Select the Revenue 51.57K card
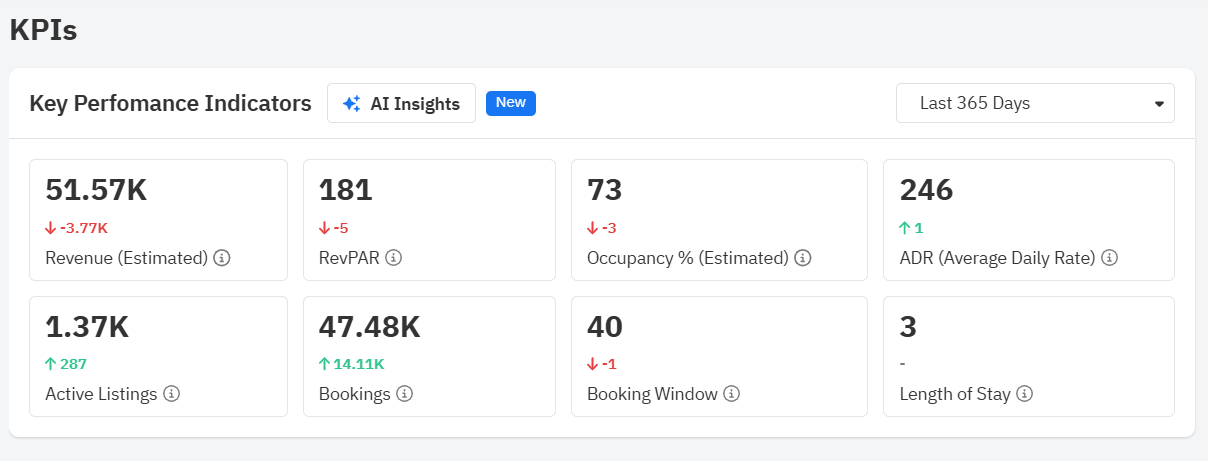The width and height of the screenshot is (1208, 461). pos(158,220)
